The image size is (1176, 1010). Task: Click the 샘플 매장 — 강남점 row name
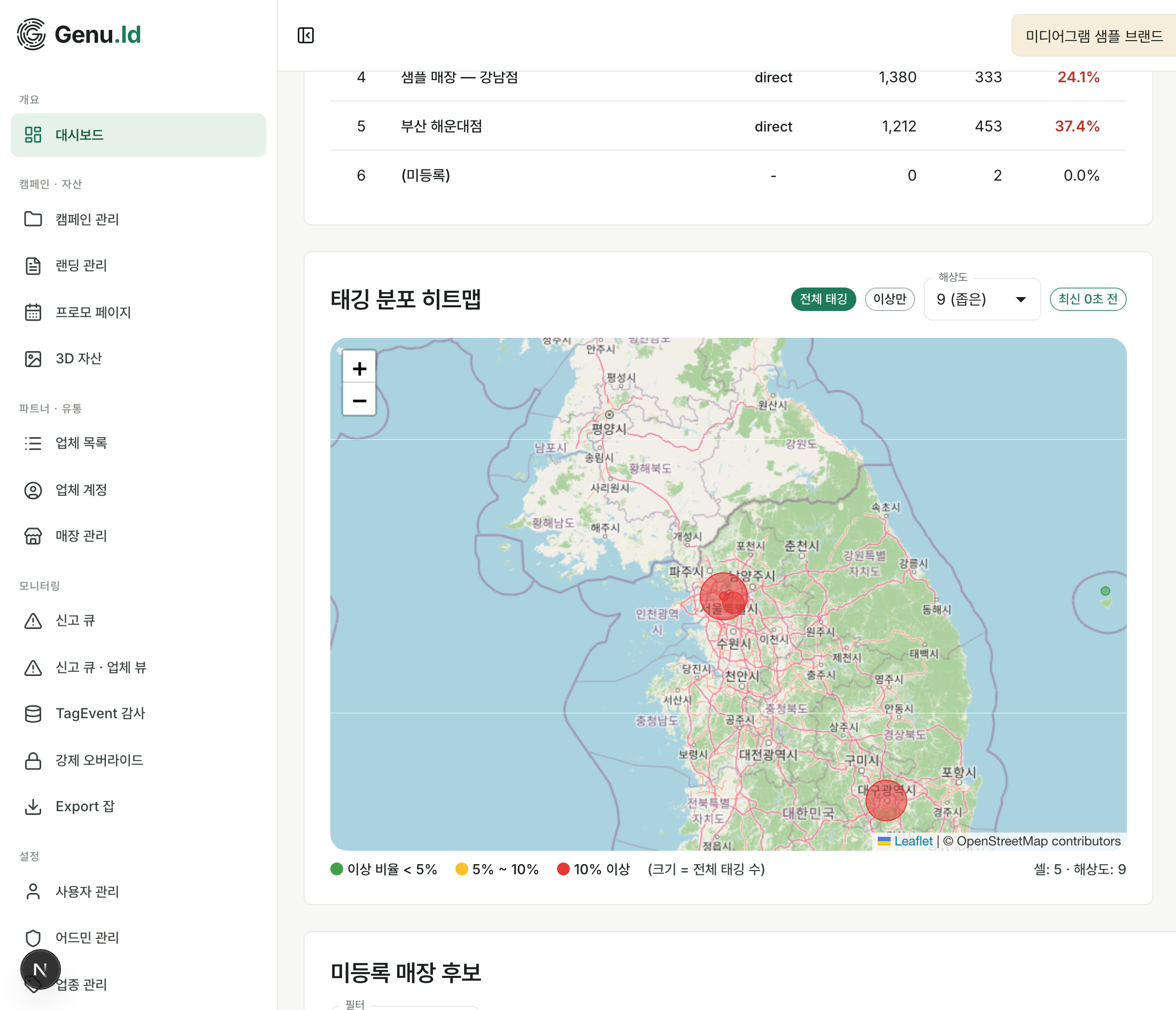click(459, 76)
